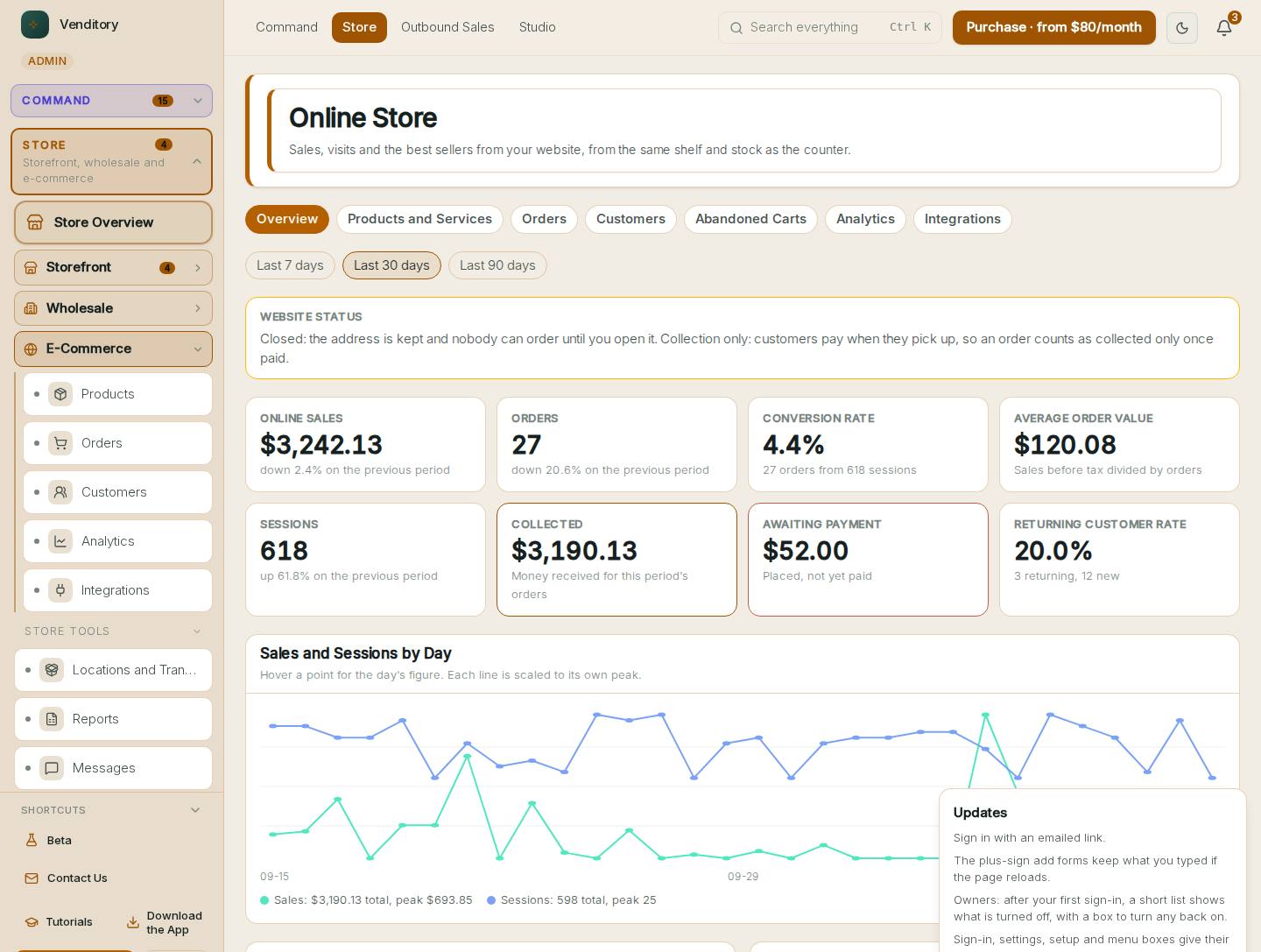Click the Venditory logo icon
Screen dimensions: 1261x952
[x=35, y=25]
